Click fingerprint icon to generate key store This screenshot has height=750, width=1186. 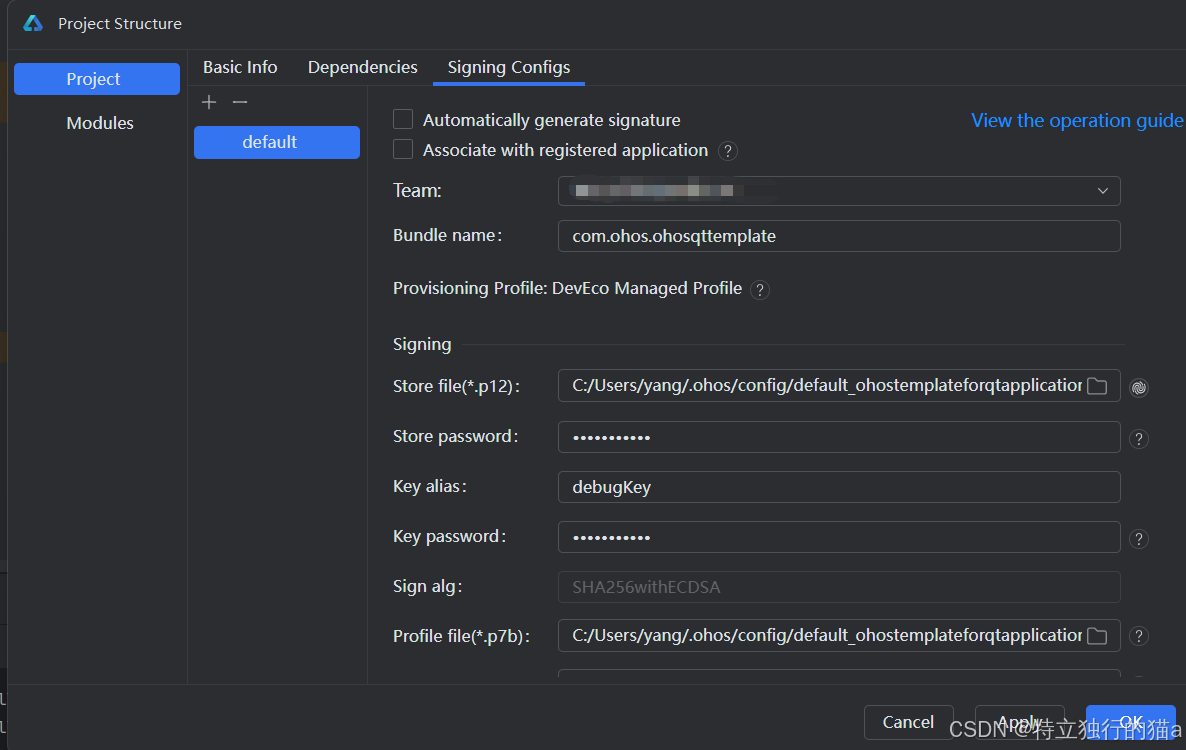click(1139, 388)
